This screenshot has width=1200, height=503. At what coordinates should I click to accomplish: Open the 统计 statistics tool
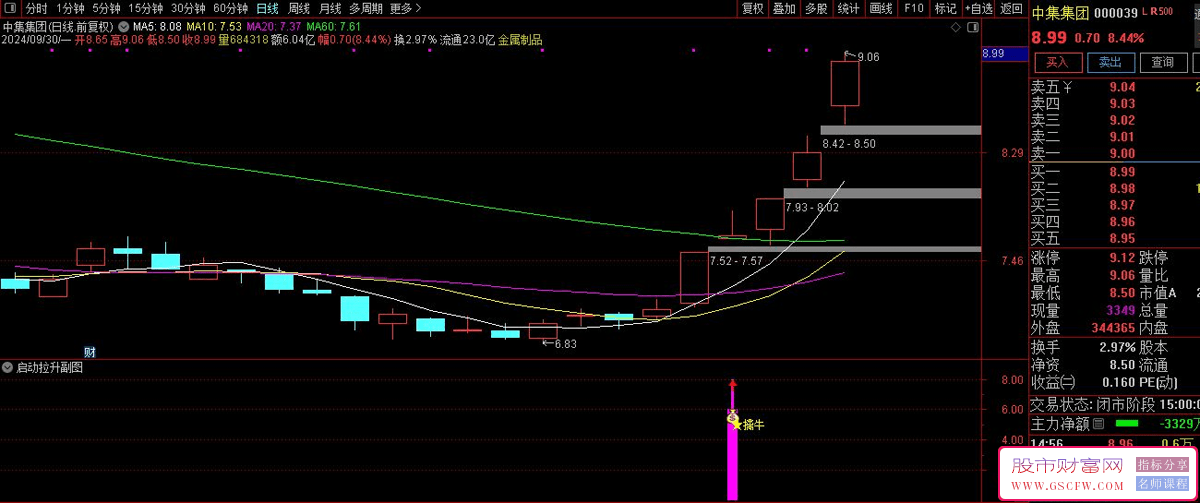[848, 8]
